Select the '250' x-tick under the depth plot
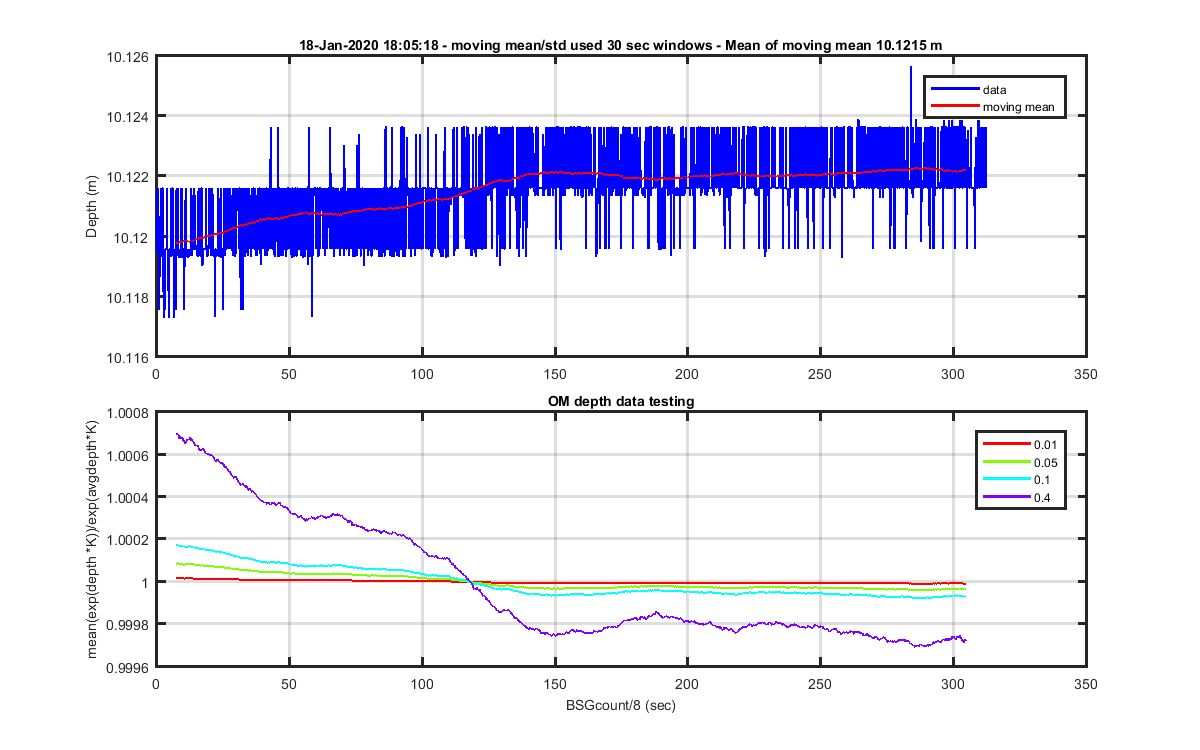1200x750 pixels. [820, 374]
